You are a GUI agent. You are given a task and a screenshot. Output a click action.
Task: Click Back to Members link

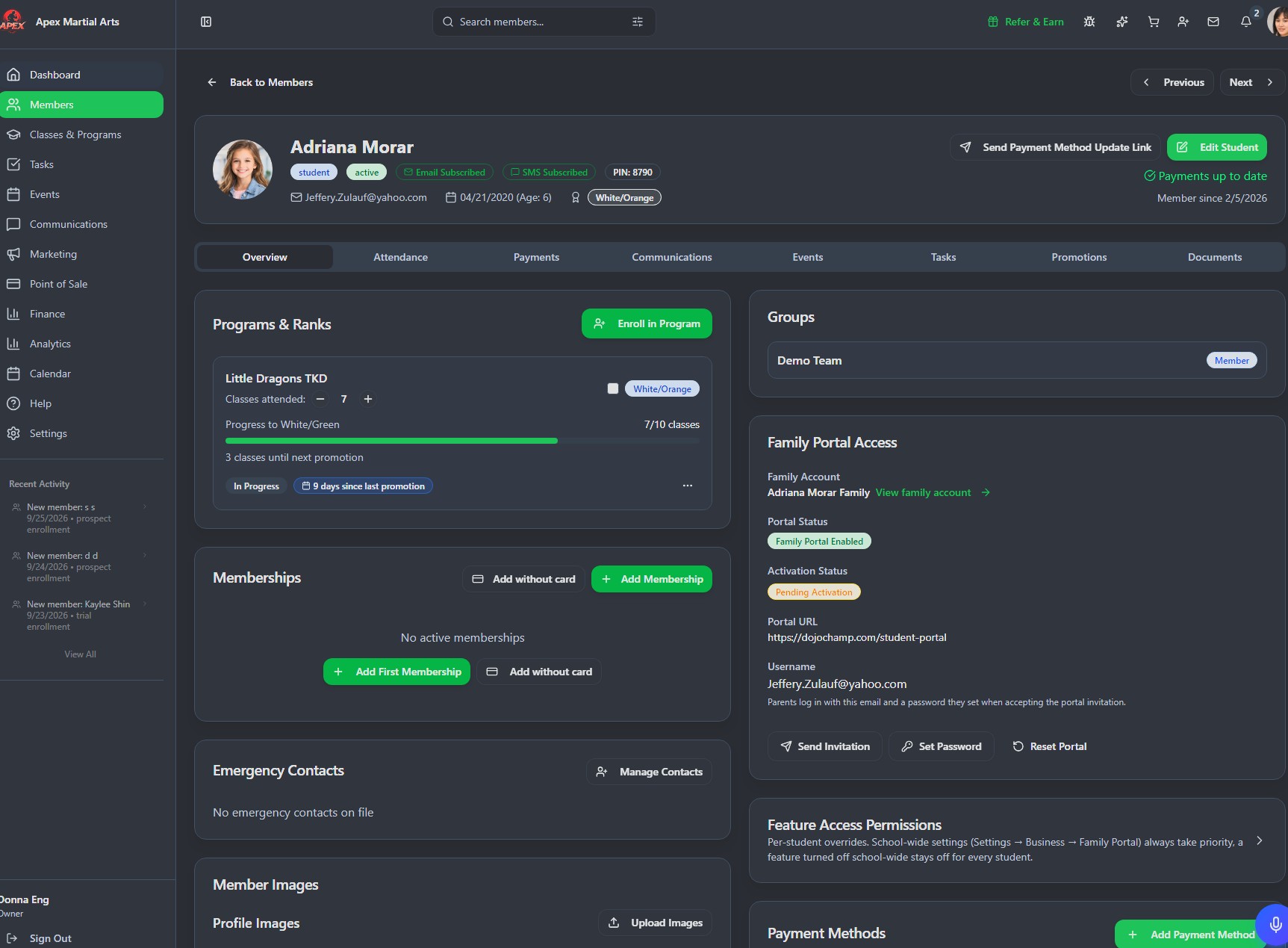click(261, 82)
